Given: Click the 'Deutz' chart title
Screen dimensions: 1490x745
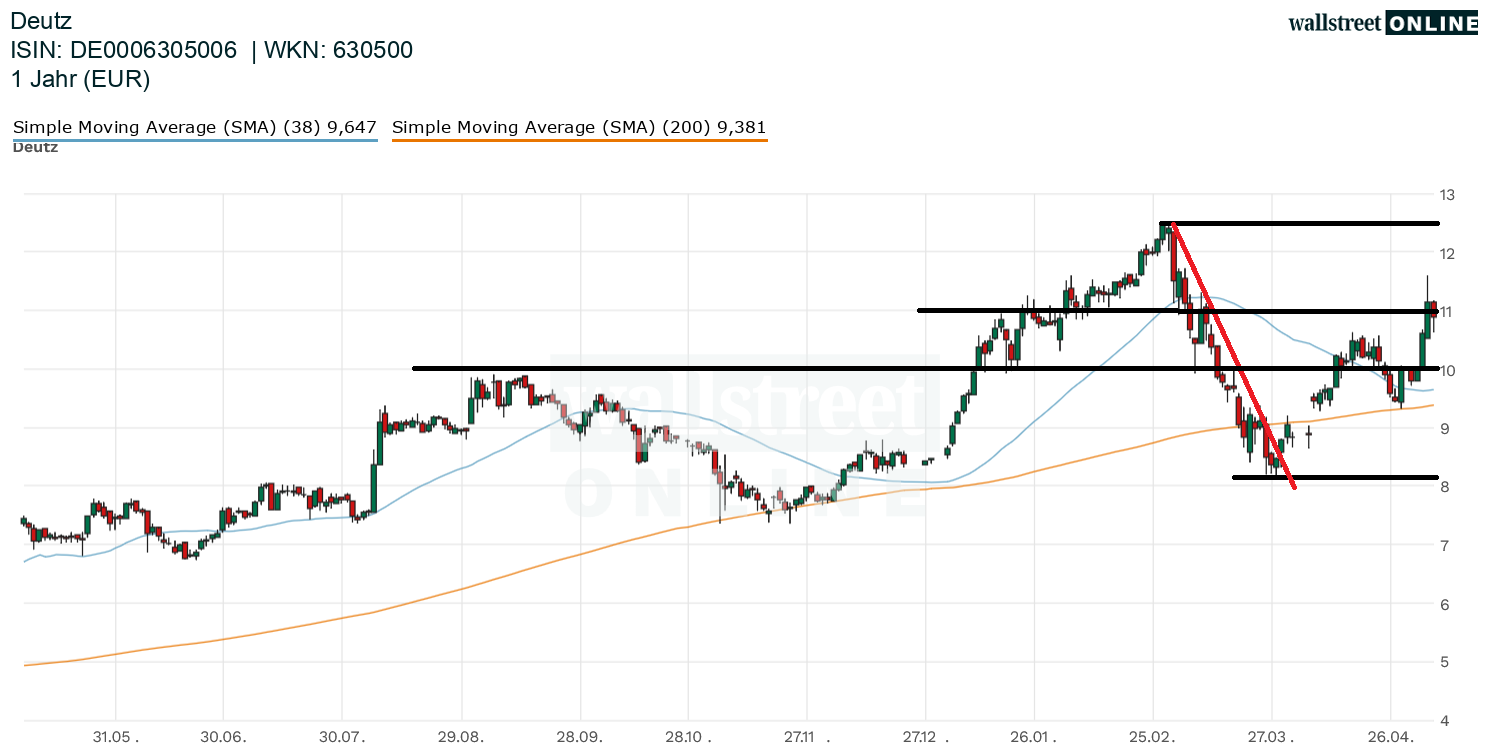Looking at the screenshot, I should tap(40, 20).
